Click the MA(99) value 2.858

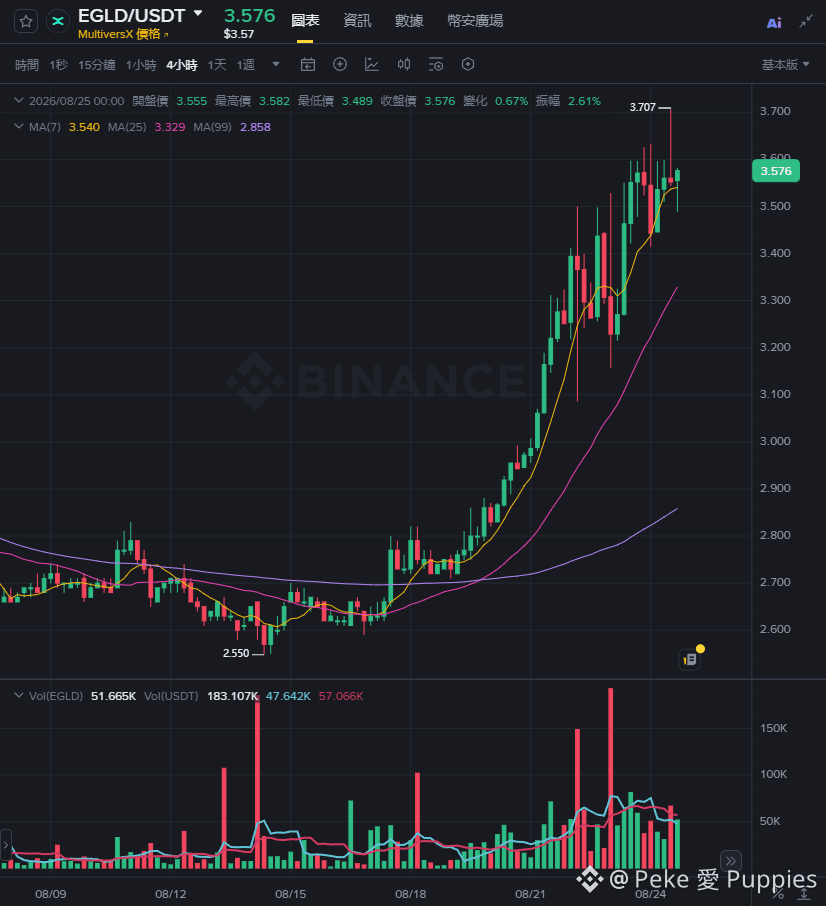255,127
